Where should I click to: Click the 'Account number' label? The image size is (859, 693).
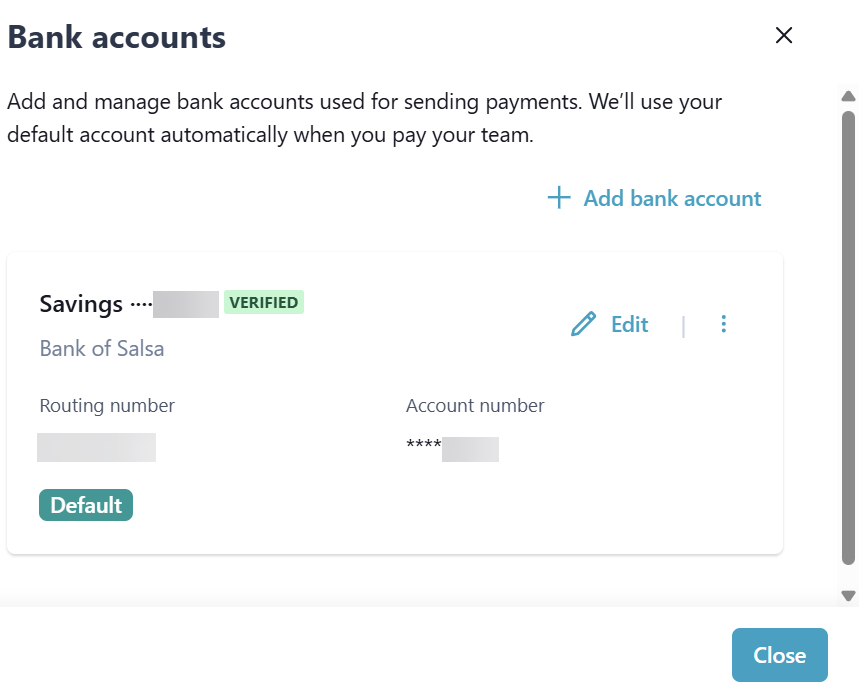(475, 405)
